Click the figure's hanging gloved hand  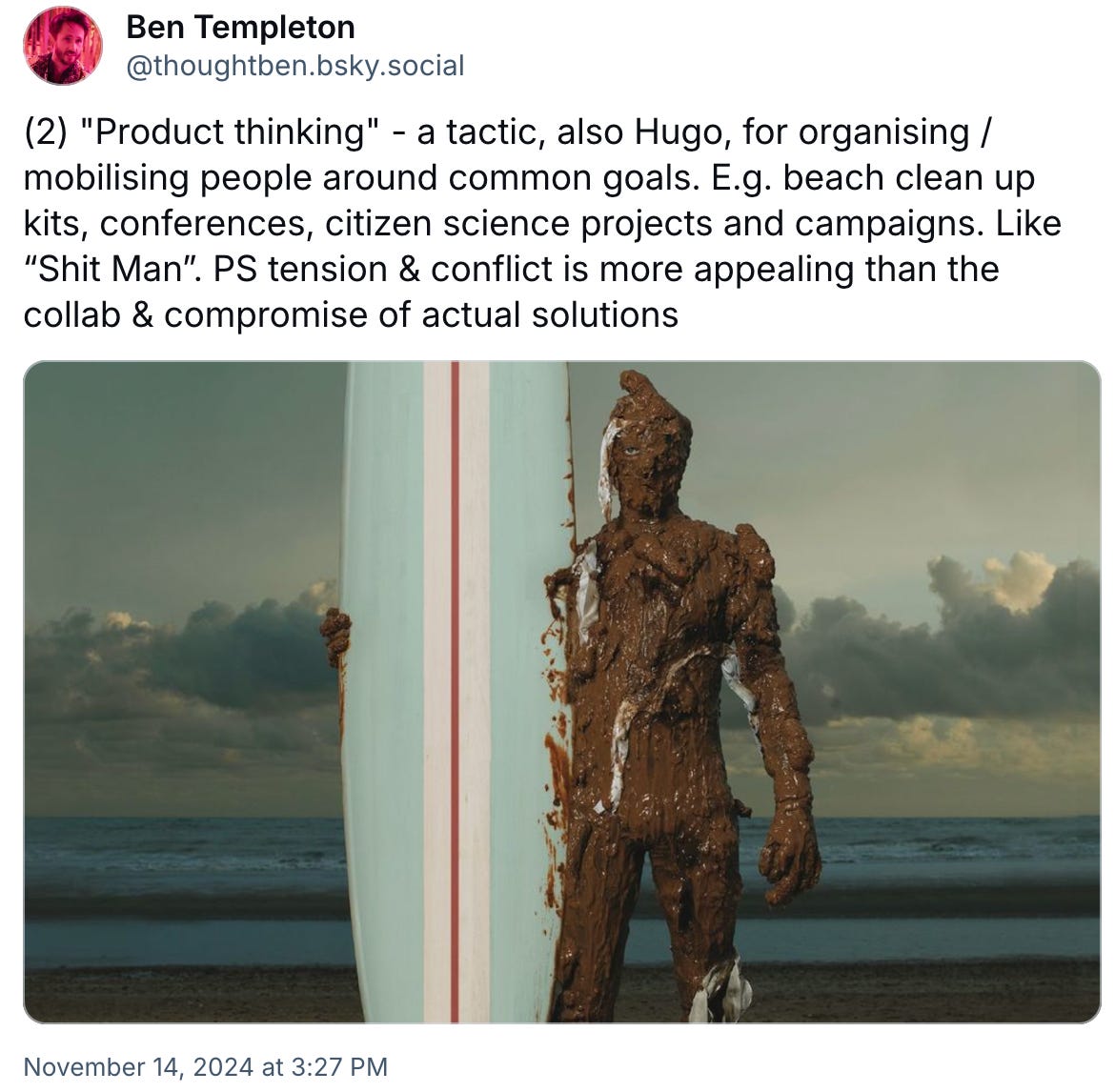tap(789, 850)
